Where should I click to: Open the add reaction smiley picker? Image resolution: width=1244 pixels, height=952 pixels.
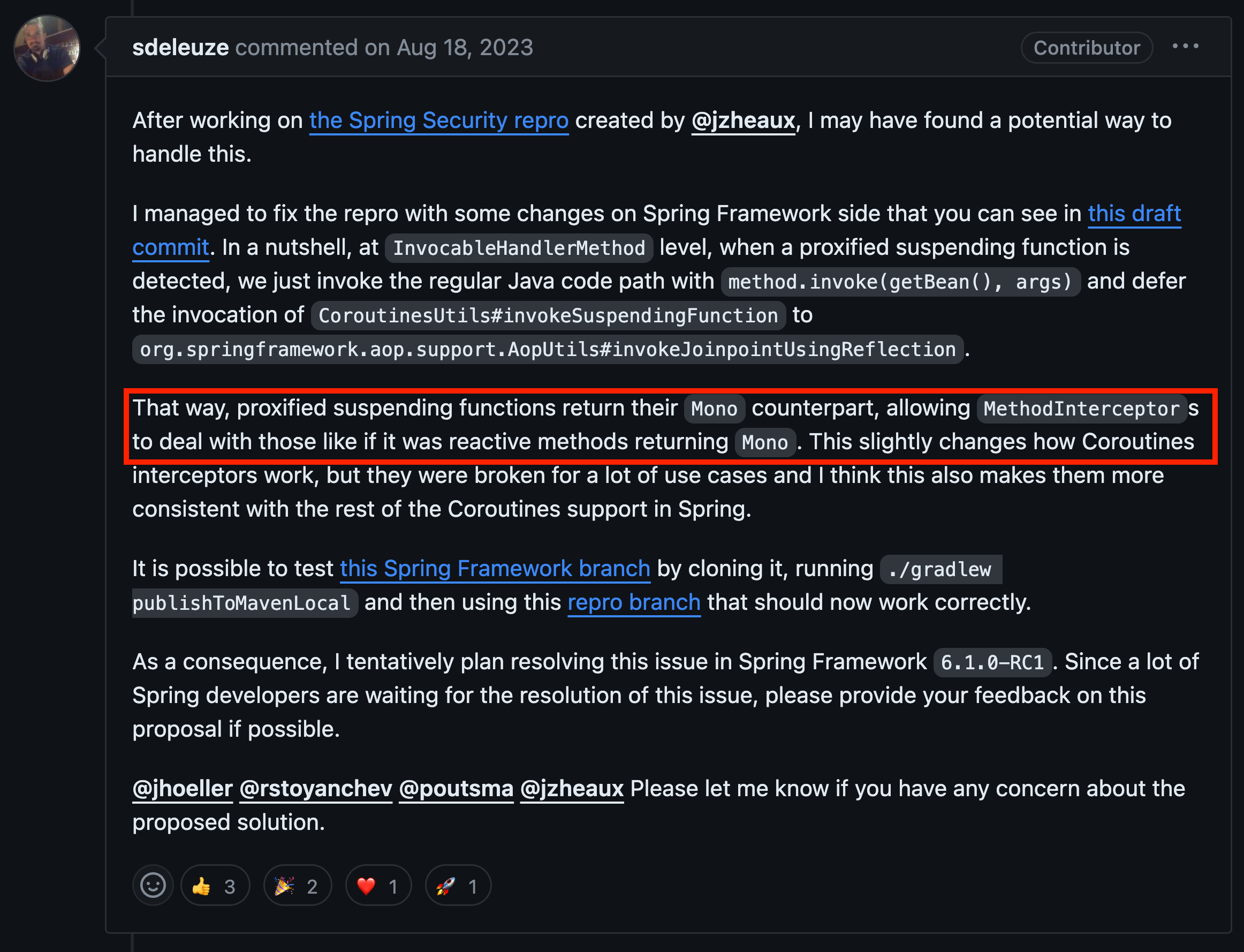153,885
